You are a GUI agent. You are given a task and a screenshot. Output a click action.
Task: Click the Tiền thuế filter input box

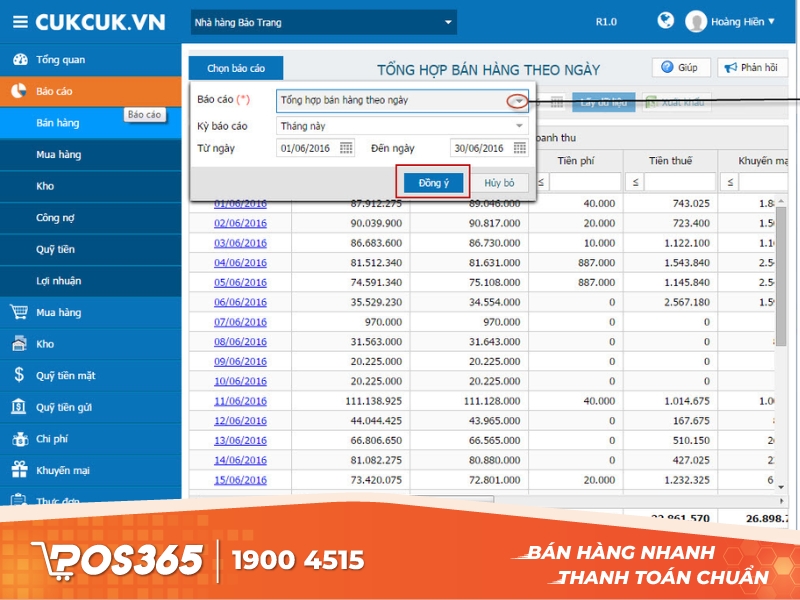[x=680, y=182]
